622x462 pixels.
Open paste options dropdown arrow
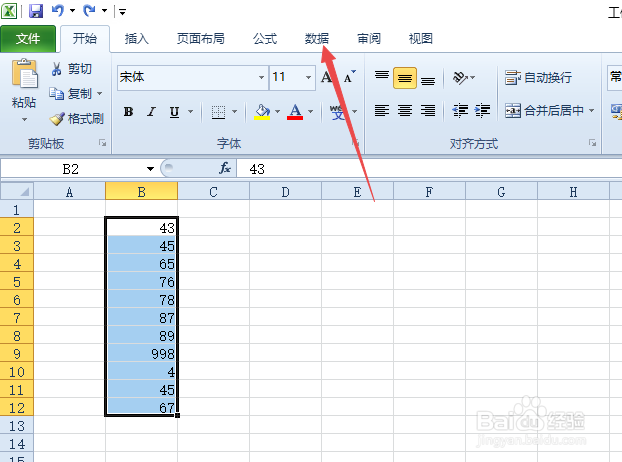coord(24,119)
